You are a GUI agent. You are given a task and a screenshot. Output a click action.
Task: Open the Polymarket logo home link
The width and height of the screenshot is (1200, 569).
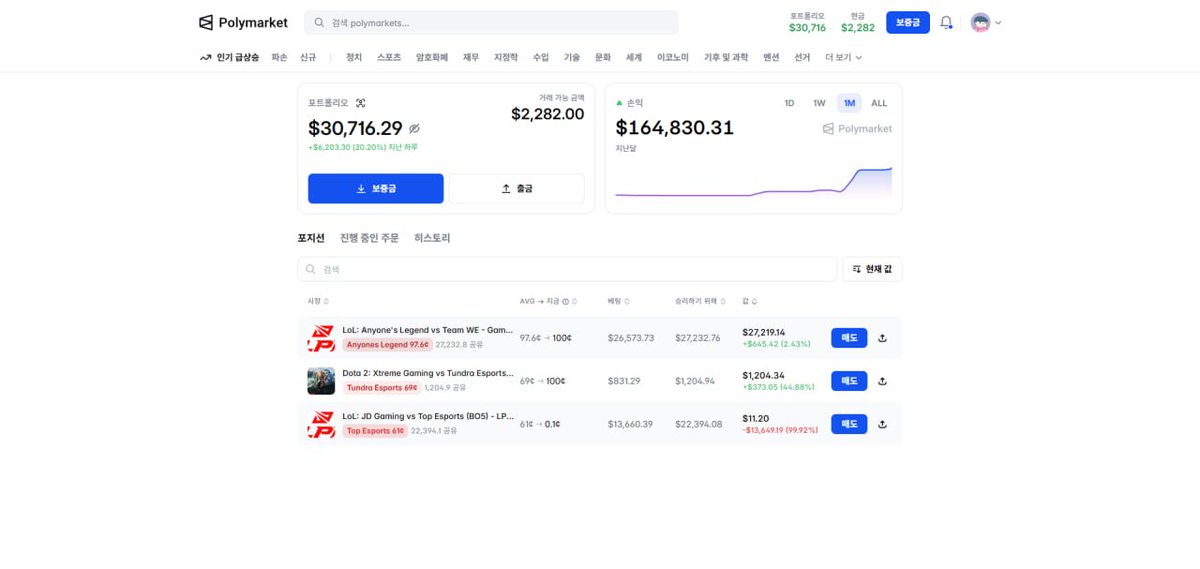click(243, 22)
